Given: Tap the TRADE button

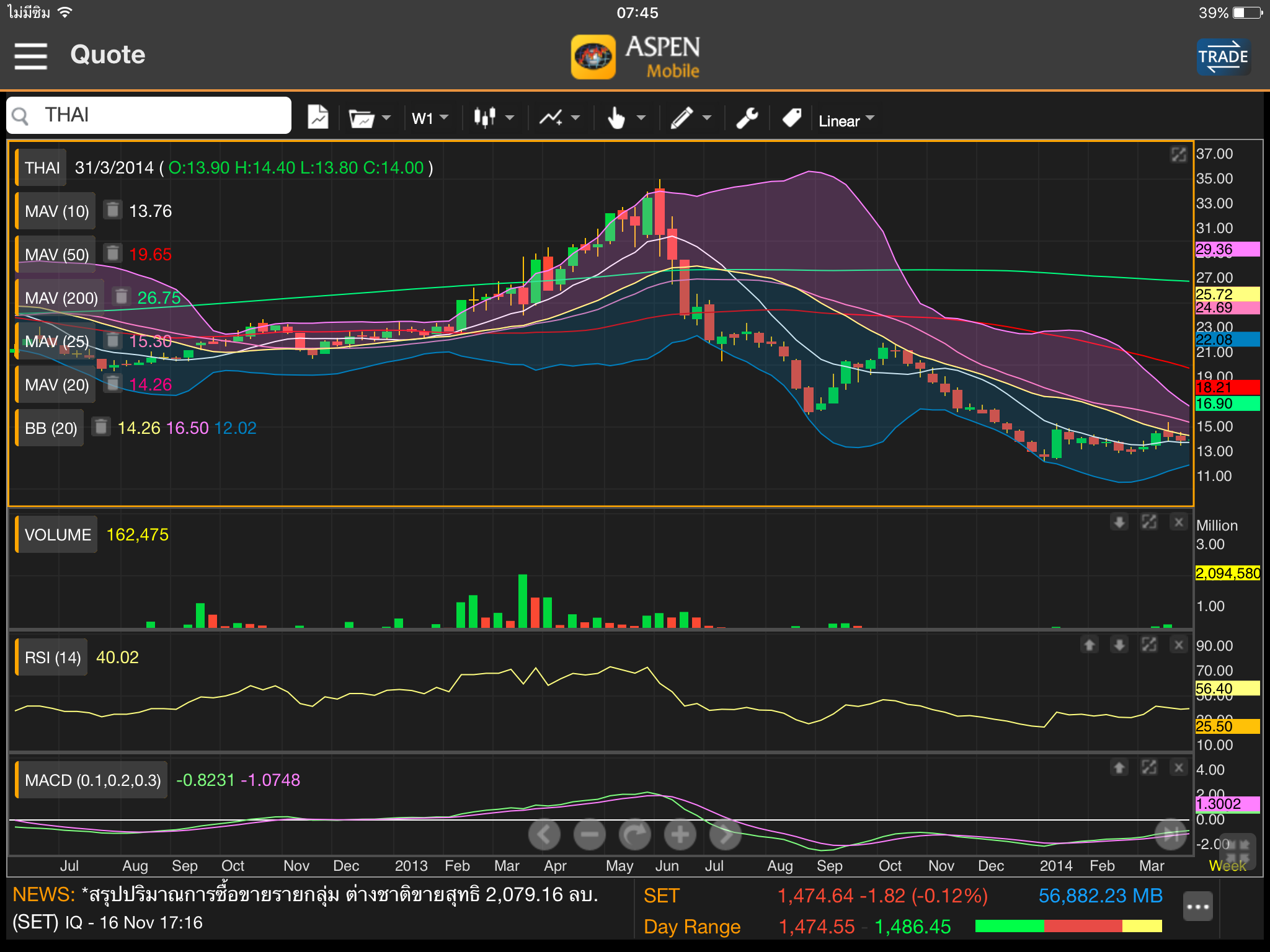Looking at the screenshot, I should pos(1223,56).
